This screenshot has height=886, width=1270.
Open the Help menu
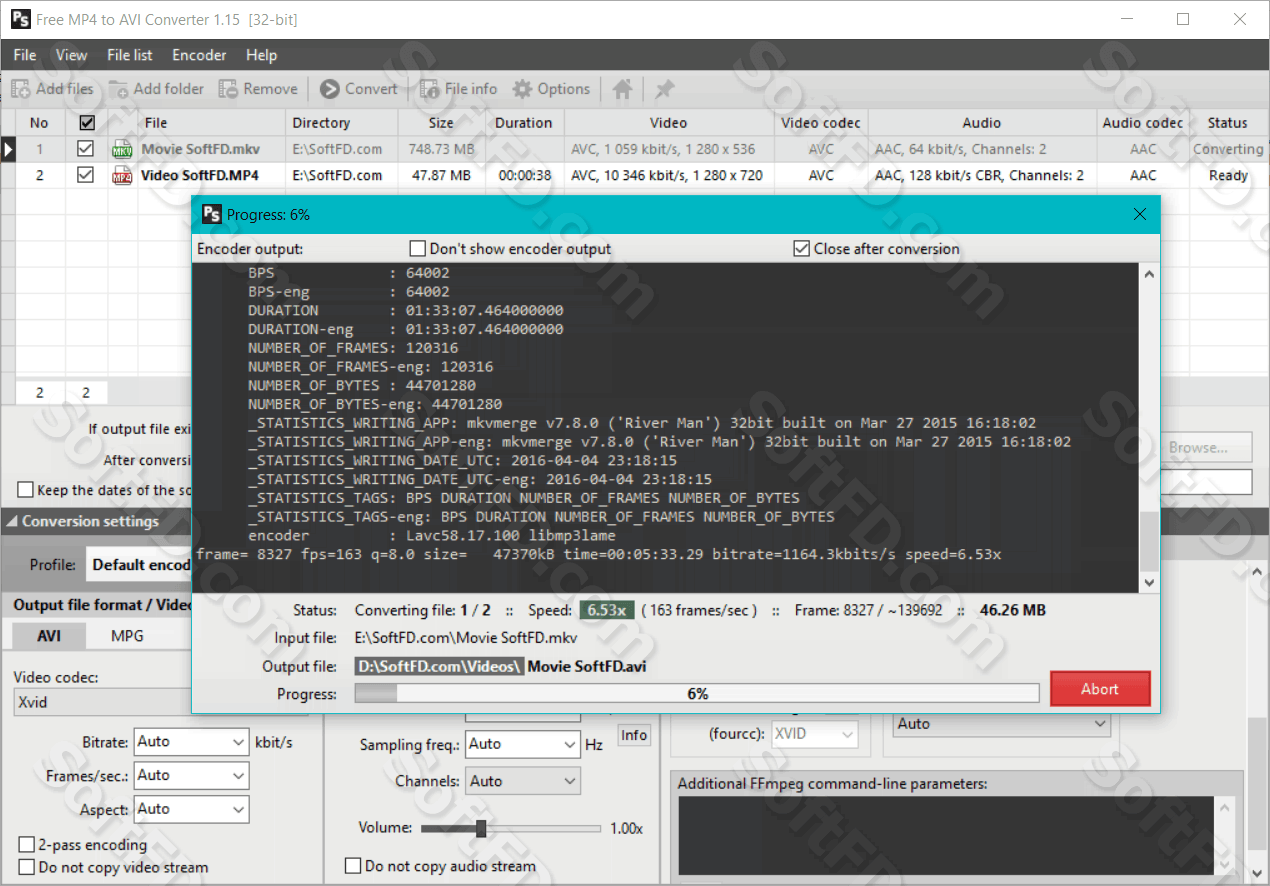[x=262, y=55]
